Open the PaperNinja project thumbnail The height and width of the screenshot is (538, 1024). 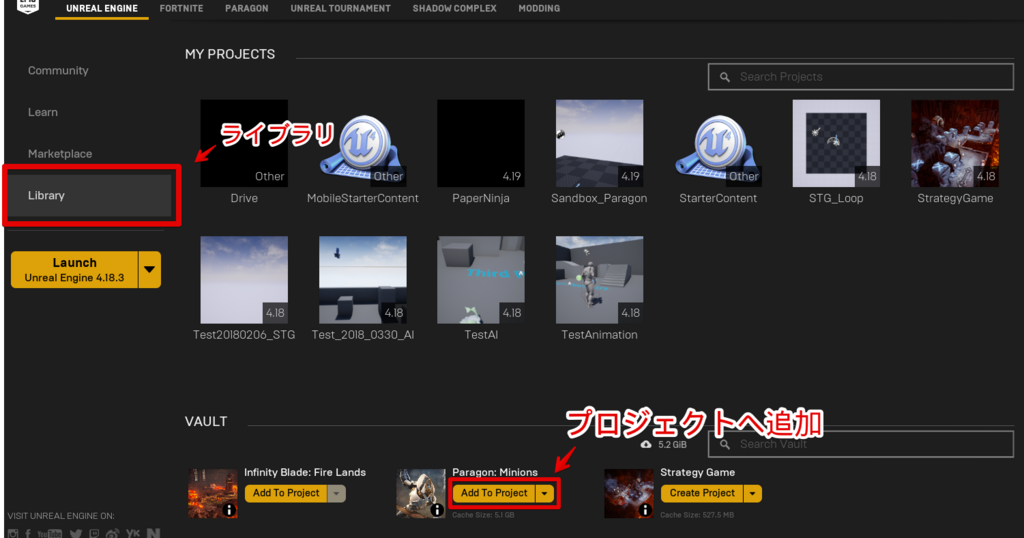coord(481,144)
